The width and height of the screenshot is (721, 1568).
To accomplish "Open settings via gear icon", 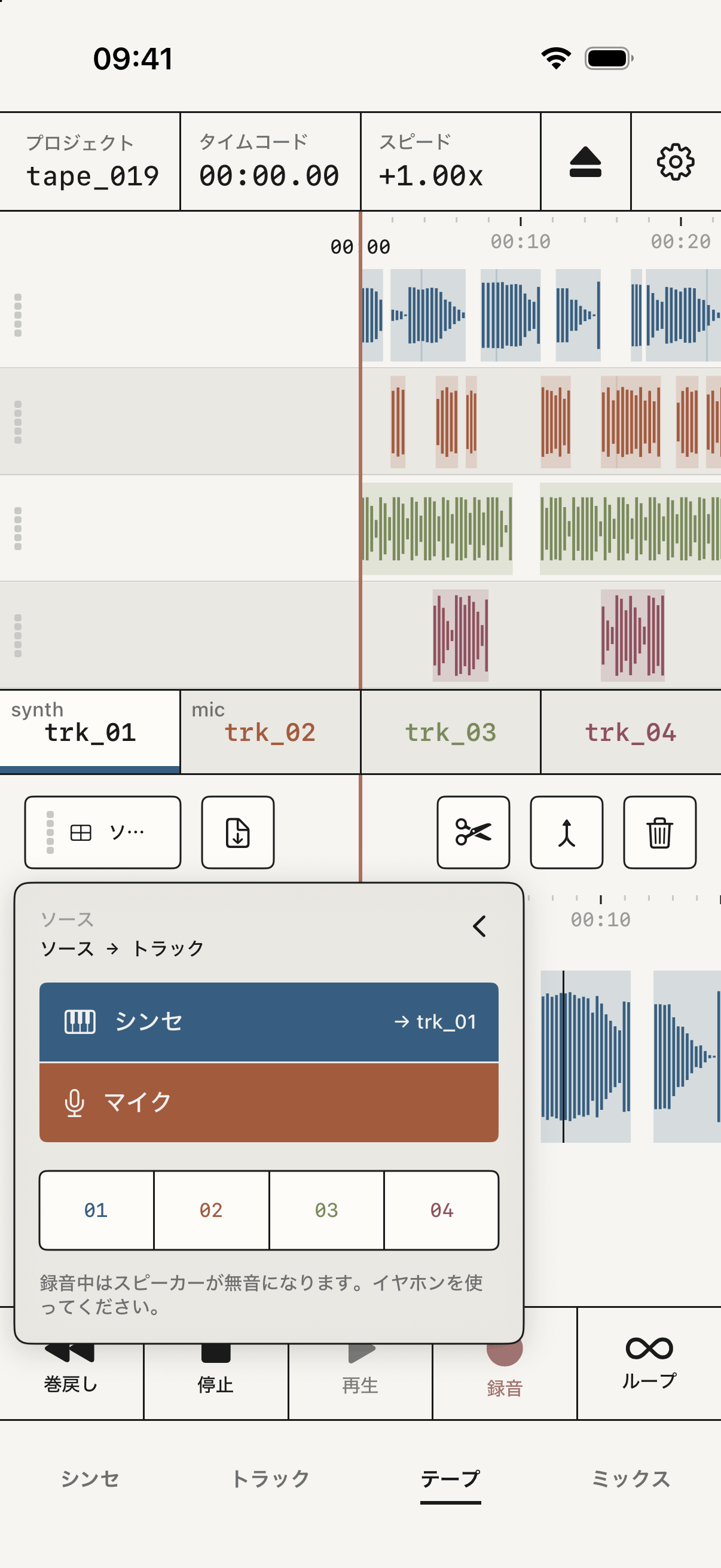I will (x=676, y=162).
